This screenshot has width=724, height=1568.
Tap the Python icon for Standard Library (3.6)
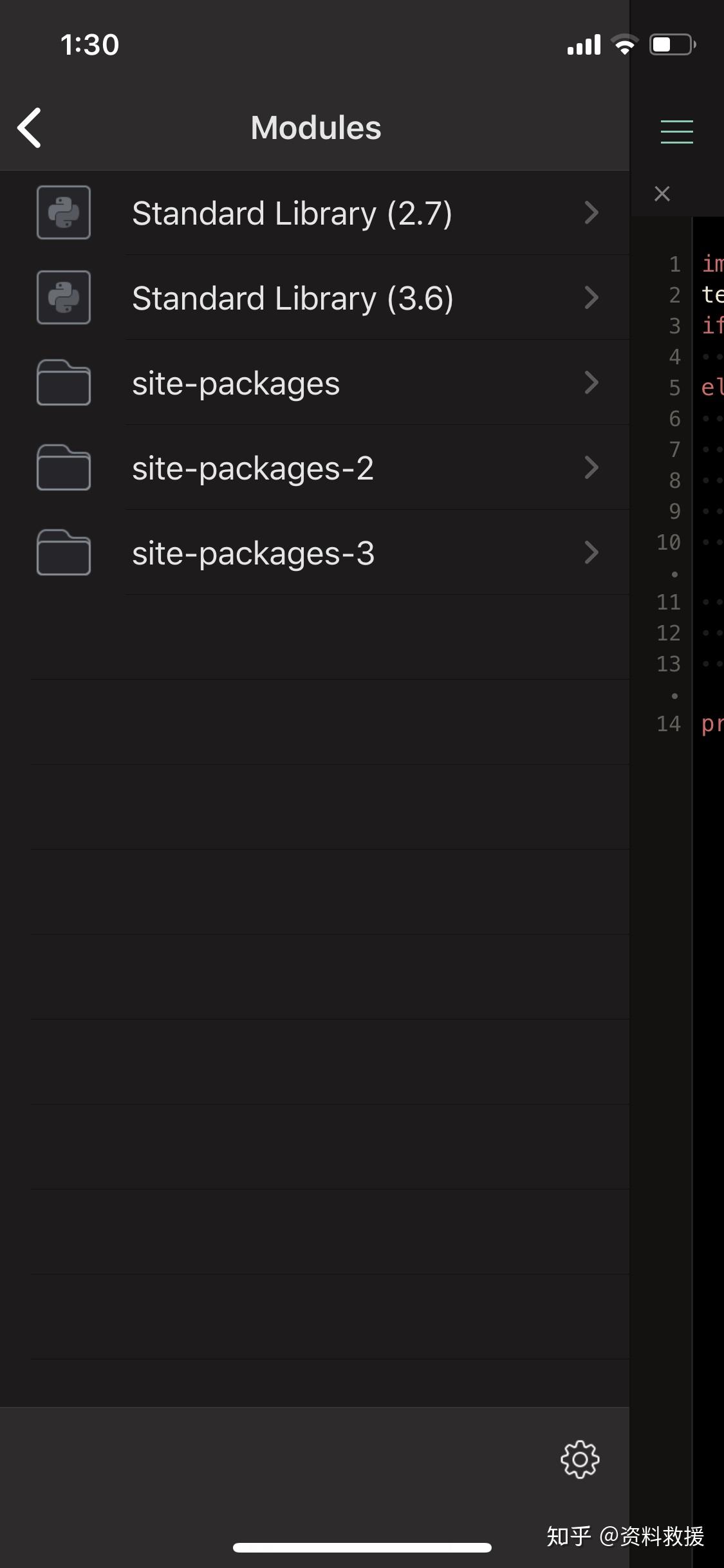tap(64, 297)
